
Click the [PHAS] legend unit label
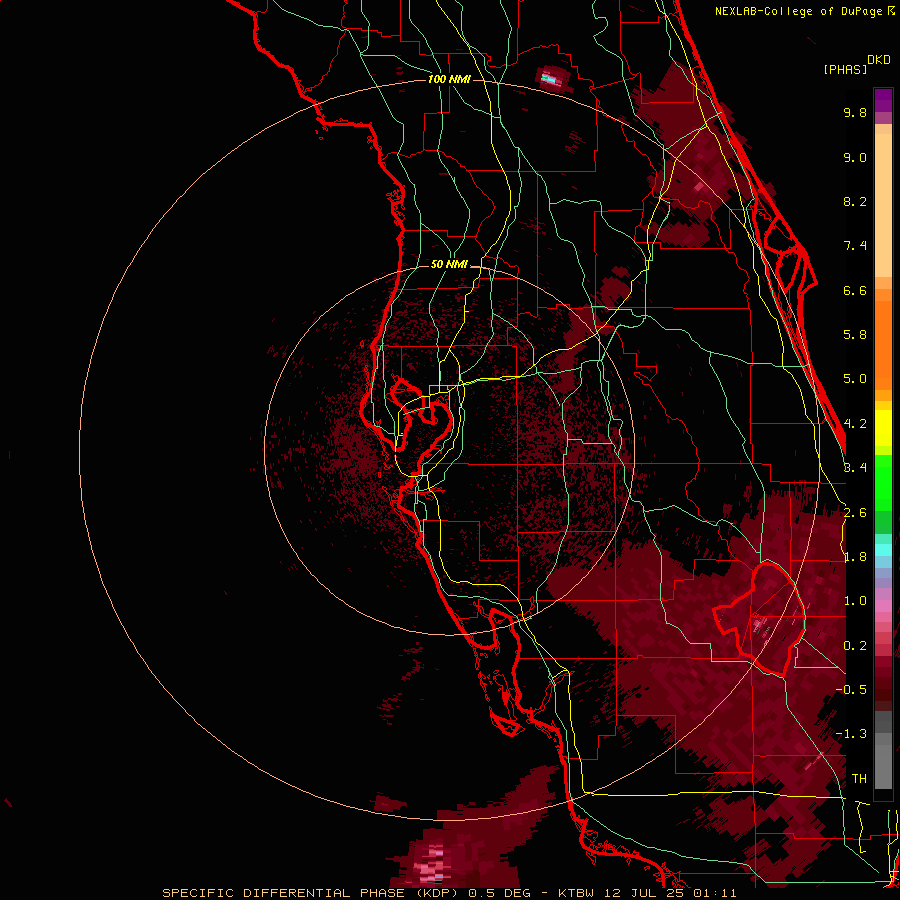click(x=845, y=69)
